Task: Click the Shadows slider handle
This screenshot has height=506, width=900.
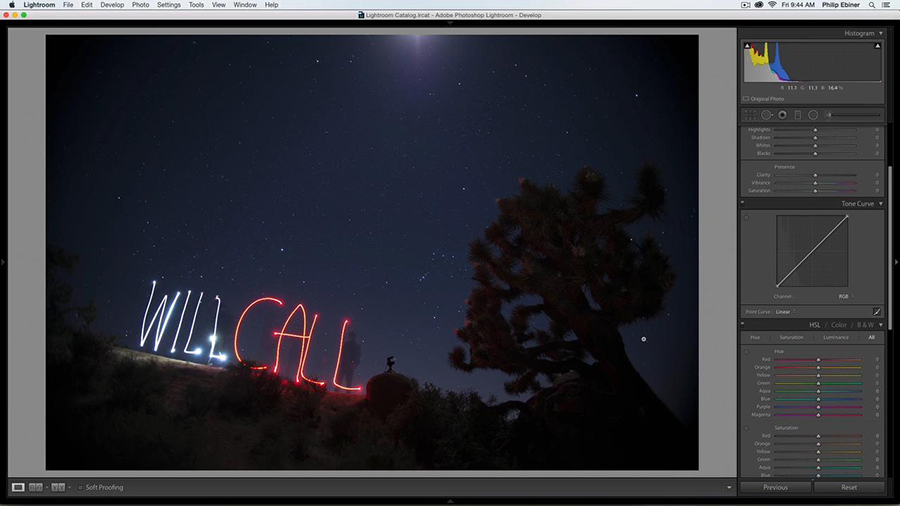Action: click(x=815, y=138)
